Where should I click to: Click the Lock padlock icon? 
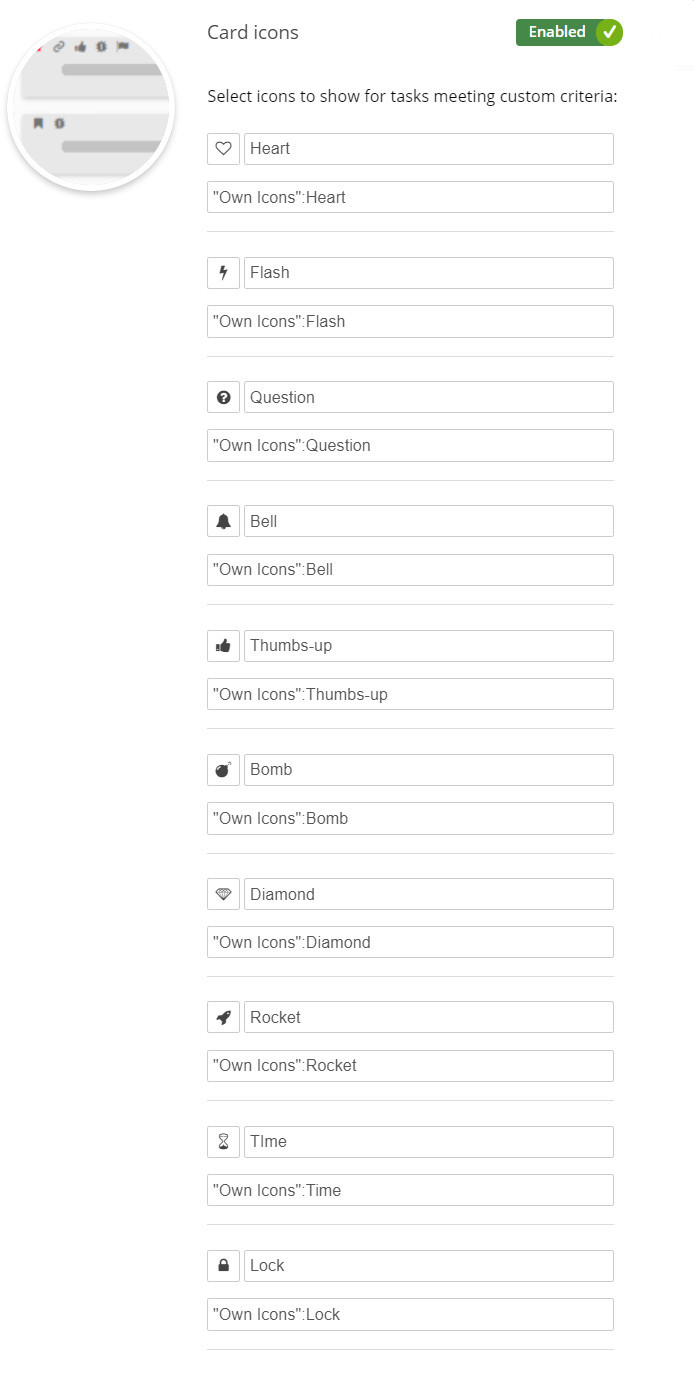(x=222, y=1265)
